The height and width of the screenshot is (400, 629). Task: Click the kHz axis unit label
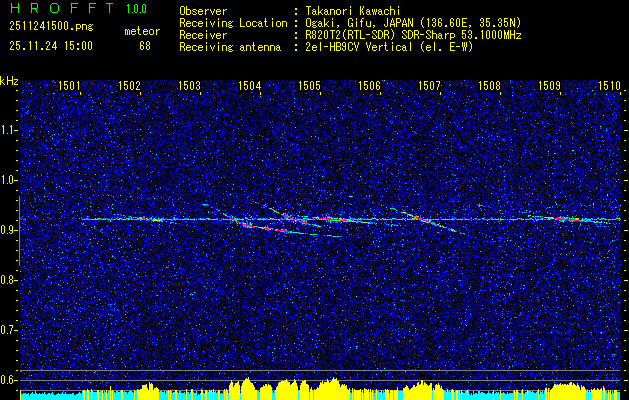point(9,81)
